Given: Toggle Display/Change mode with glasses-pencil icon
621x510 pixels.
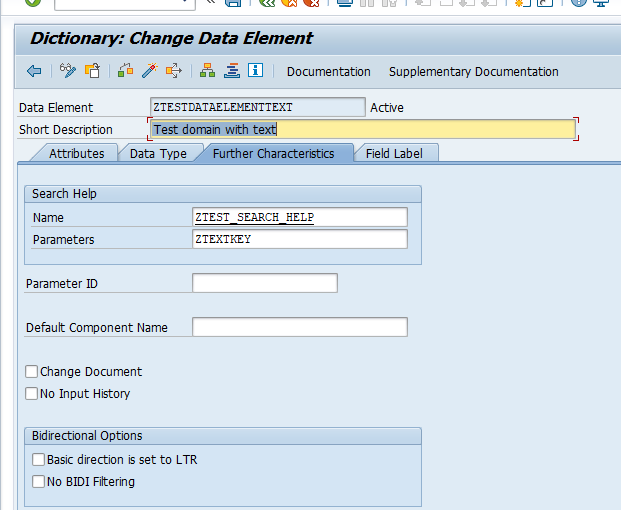Looking at the screenshot, I should pyautogui.click(x=68, y=71).
